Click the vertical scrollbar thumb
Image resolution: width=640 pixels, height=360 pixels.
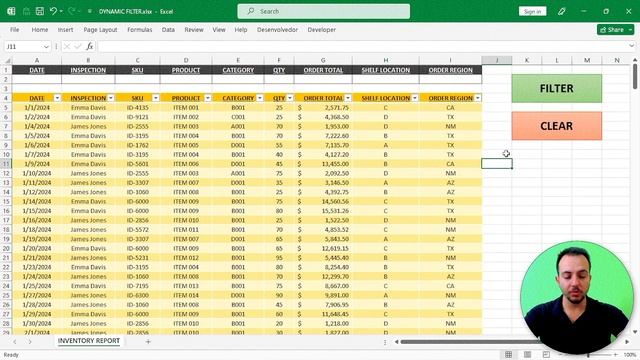(635, 76)
